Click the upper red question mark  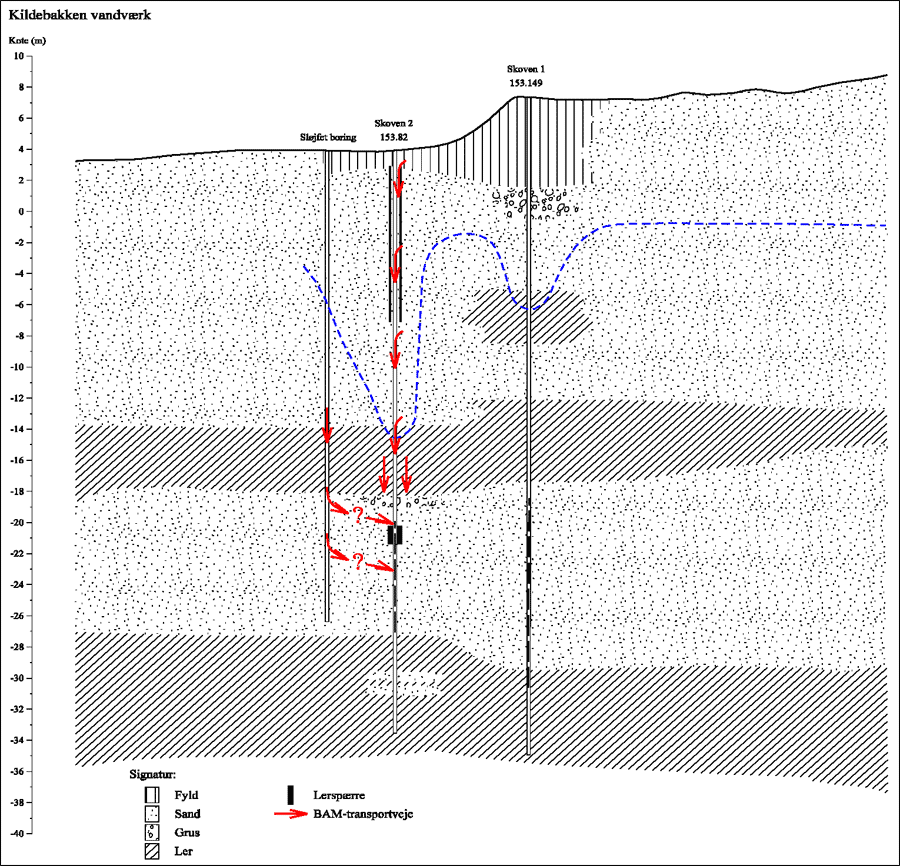tap(355, 513)
